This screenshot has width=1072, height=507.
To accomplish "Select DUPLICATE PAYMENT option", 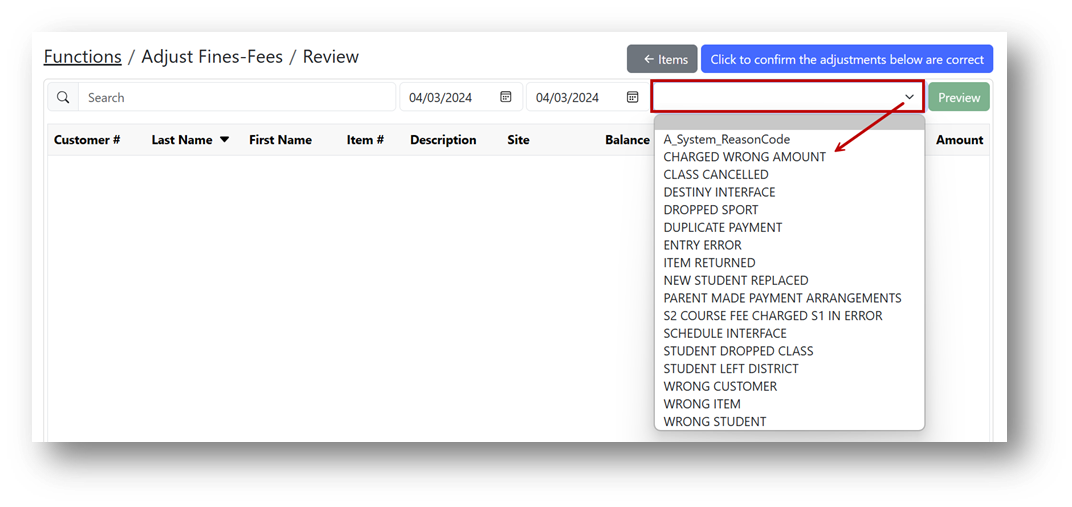I will point(723,228).
